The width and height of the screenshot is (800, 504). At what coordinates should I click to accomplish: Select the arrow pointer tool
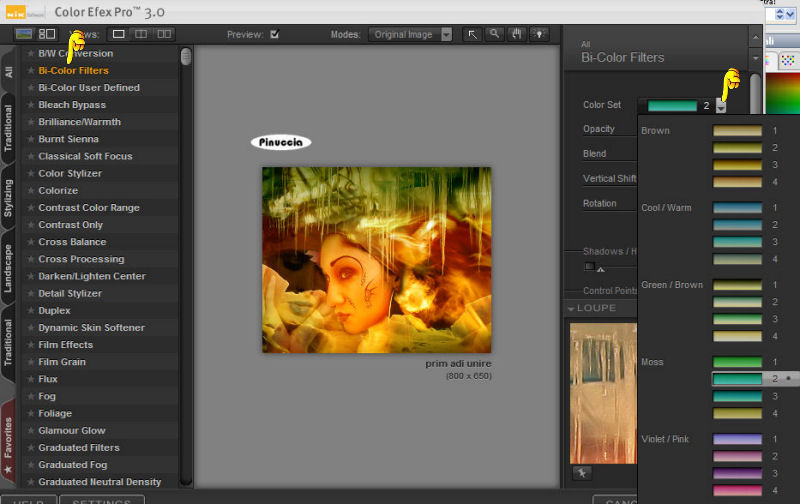point(472,34)
